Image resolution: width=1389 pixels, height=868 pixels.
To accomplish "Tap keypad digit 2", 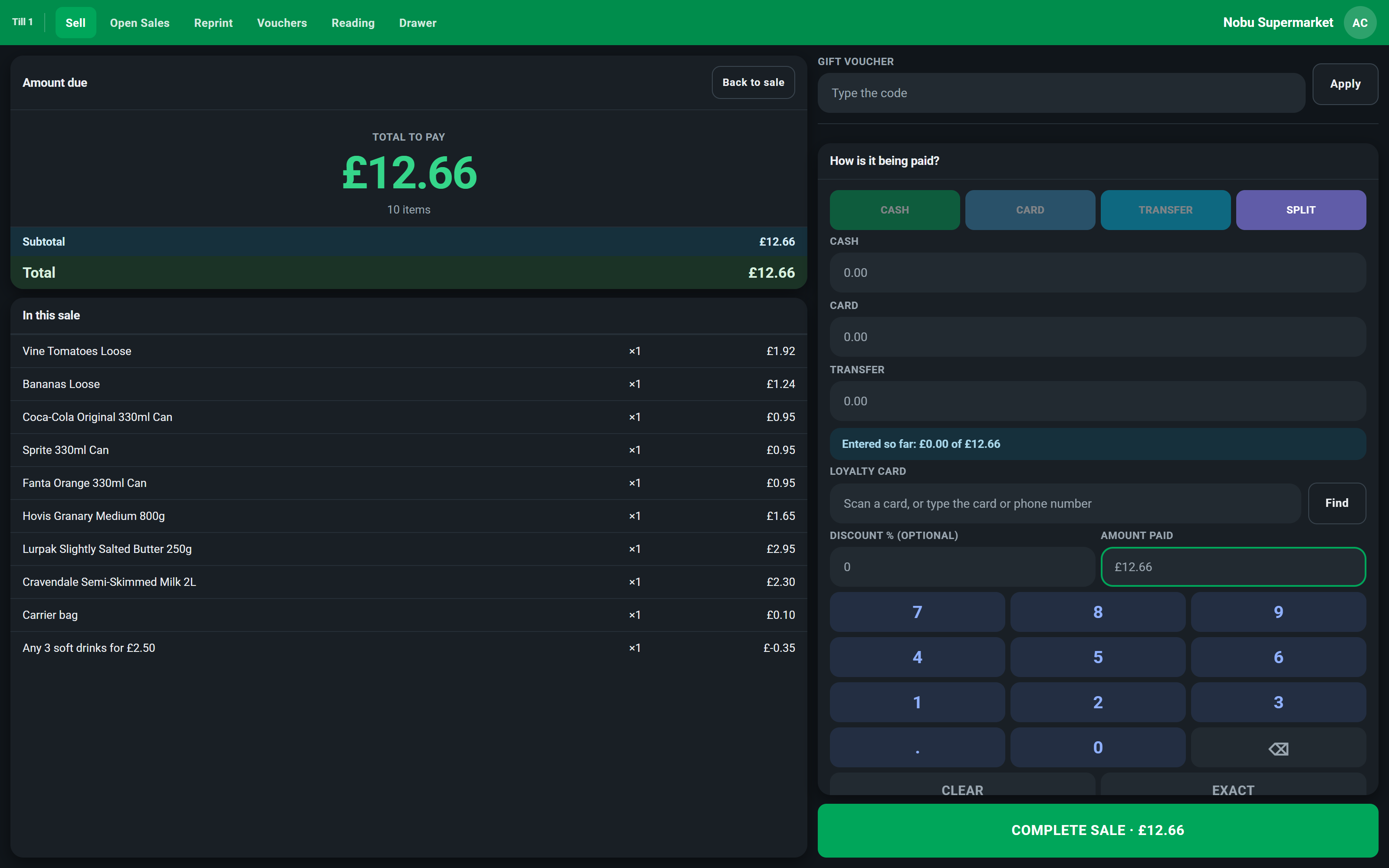I will 1097,702.
